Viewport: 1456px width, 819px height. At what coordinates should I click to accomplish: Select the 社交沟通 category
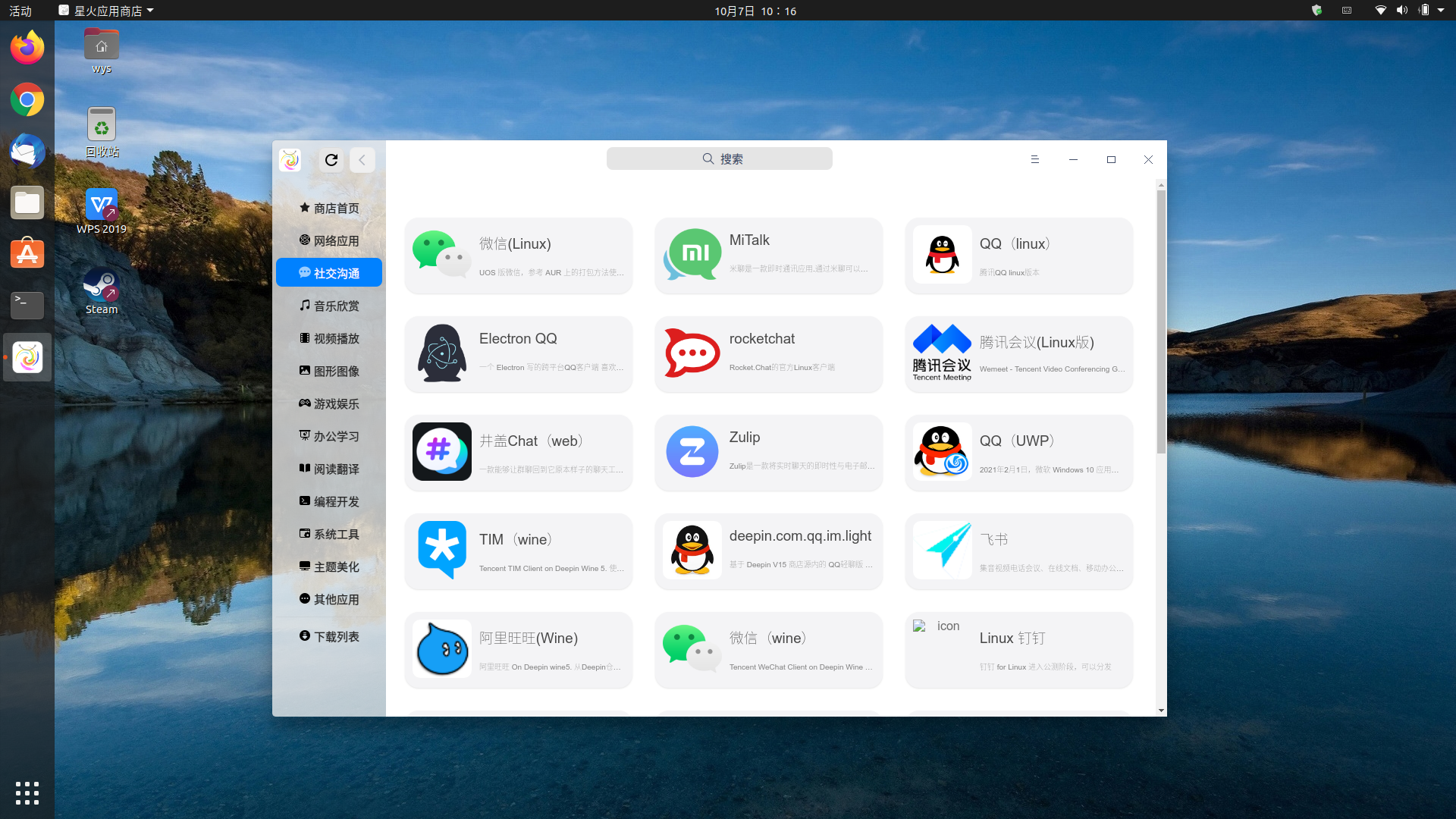(329, 273)
